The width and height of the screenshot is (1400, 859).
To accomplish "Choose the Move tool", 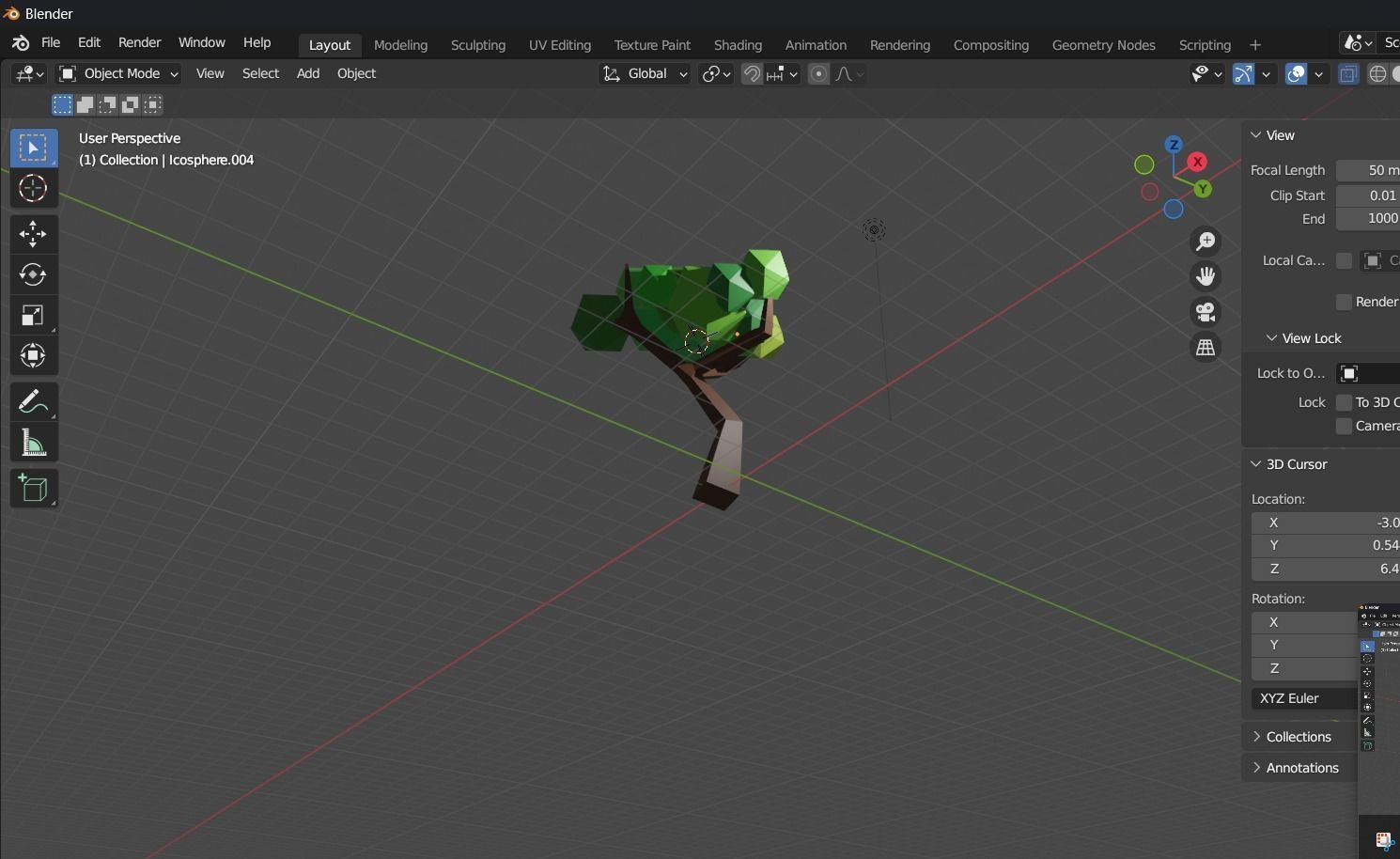I will [33, 234].
